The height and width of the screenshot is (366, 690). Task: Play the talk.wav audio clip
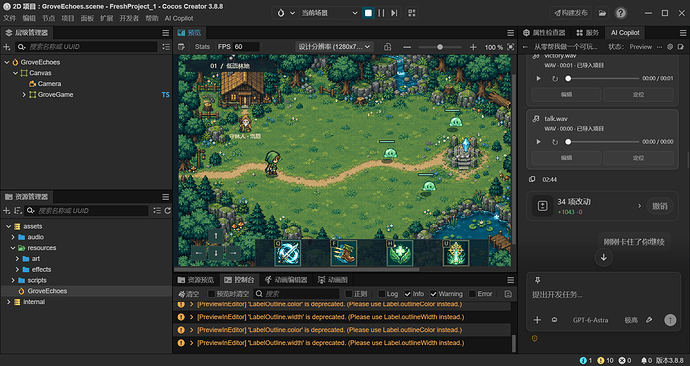538,142
